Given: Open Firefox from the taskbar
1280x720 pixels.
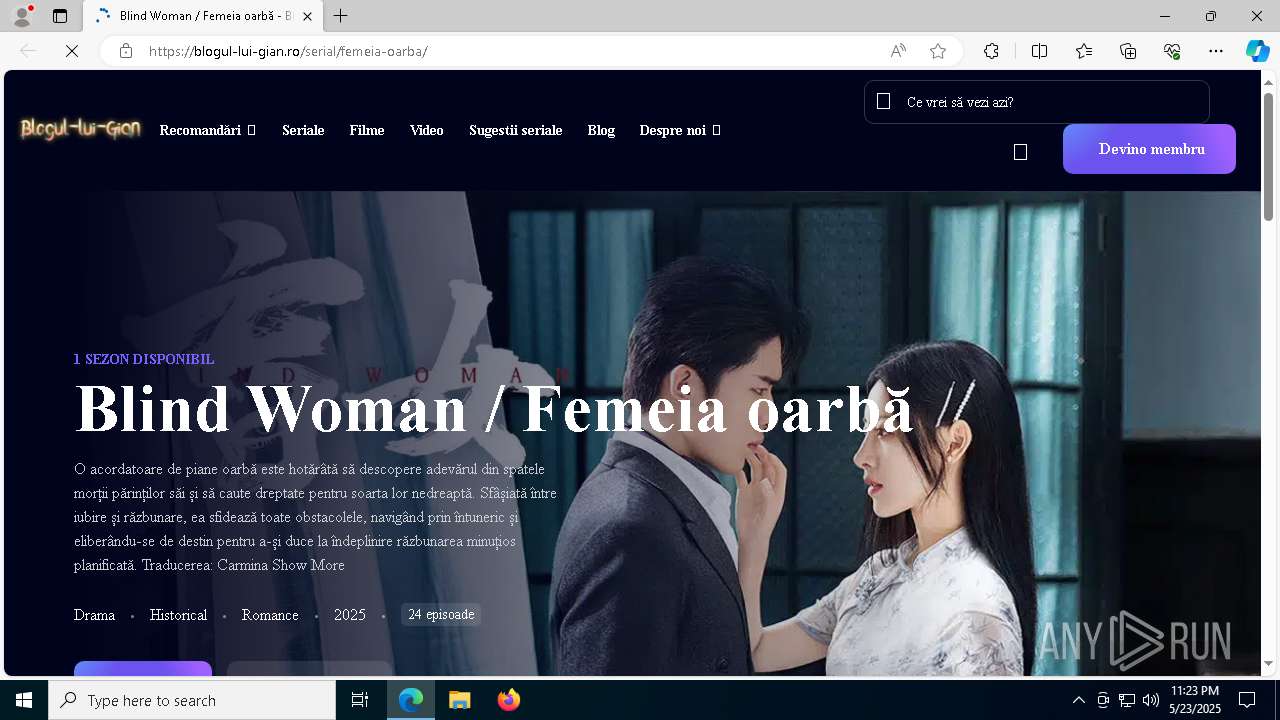Looking at the screenshot, I should [508, 700].
